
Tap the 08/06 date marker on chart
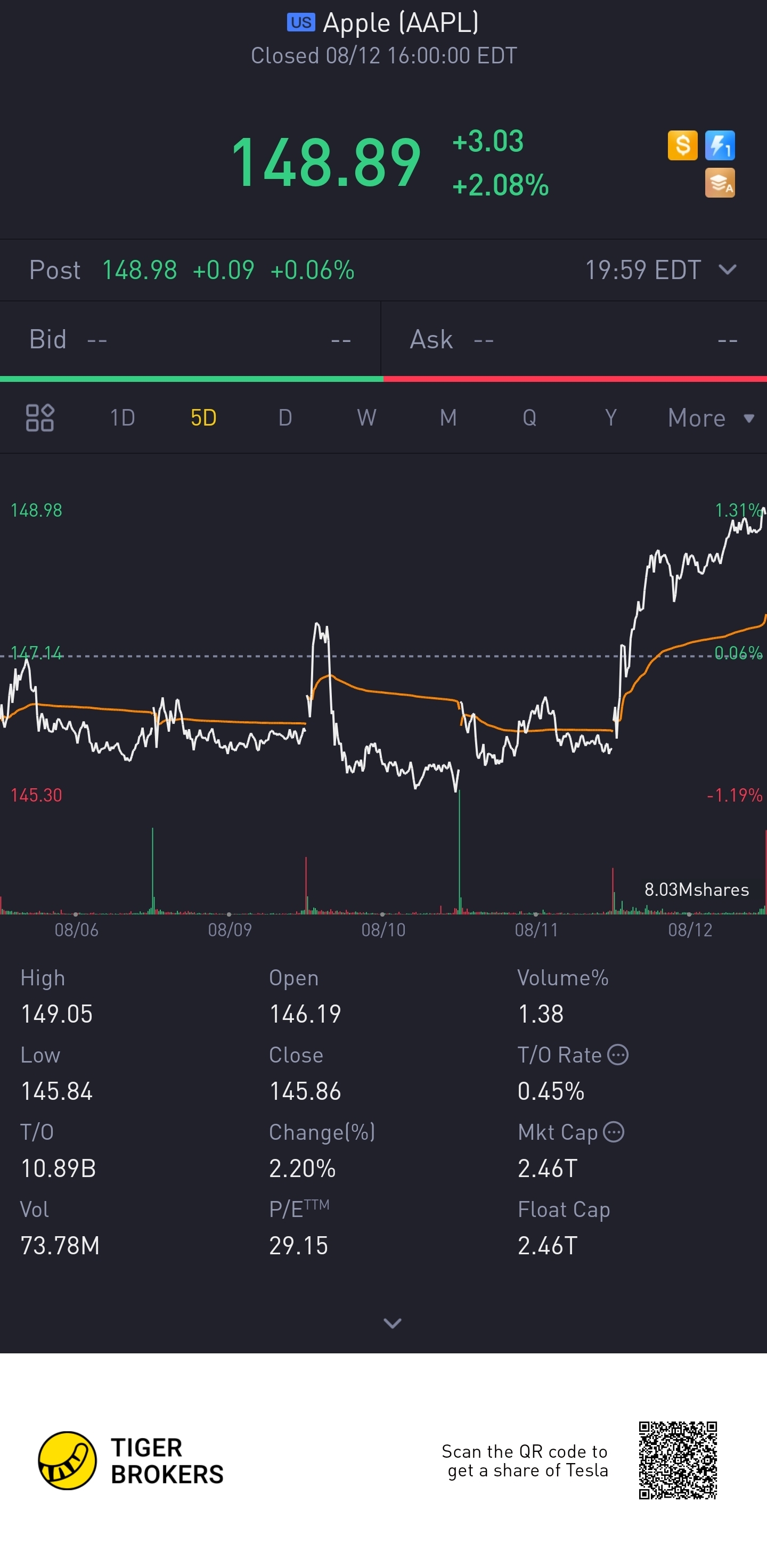76,929
